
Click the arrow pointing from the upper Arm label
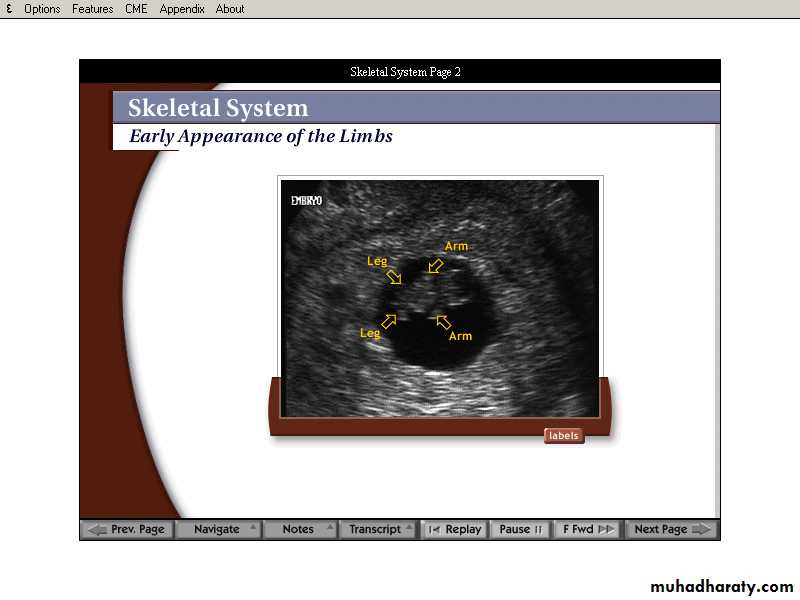435,266
